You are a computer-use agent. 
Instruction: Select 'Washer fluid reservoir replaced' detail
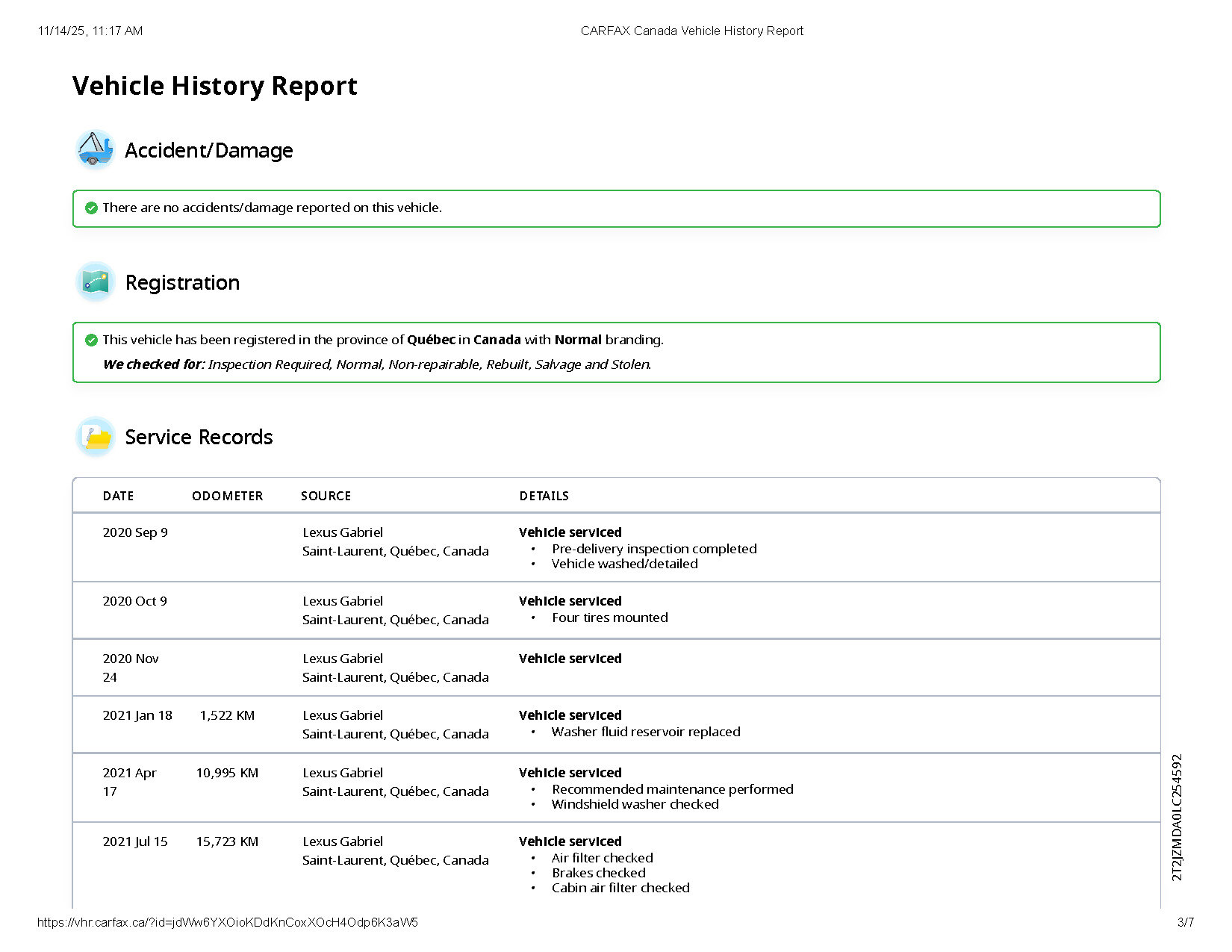tap(645, 732)
